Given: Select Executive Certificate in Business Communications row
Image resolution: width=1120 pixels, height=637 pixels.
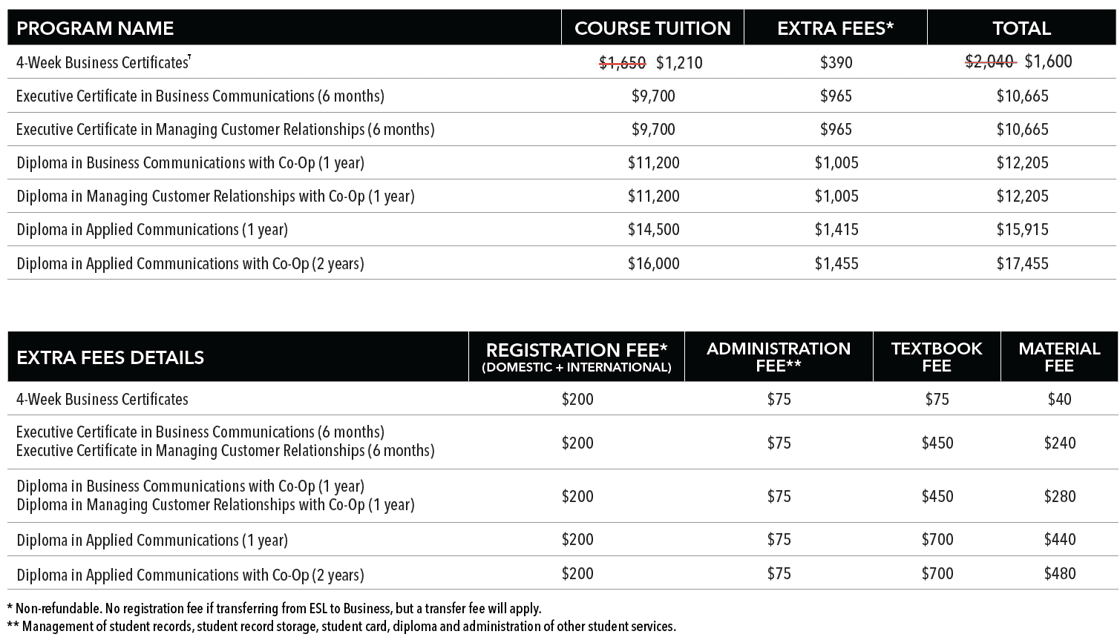Looking at the screenshot, I should [561, 96].
